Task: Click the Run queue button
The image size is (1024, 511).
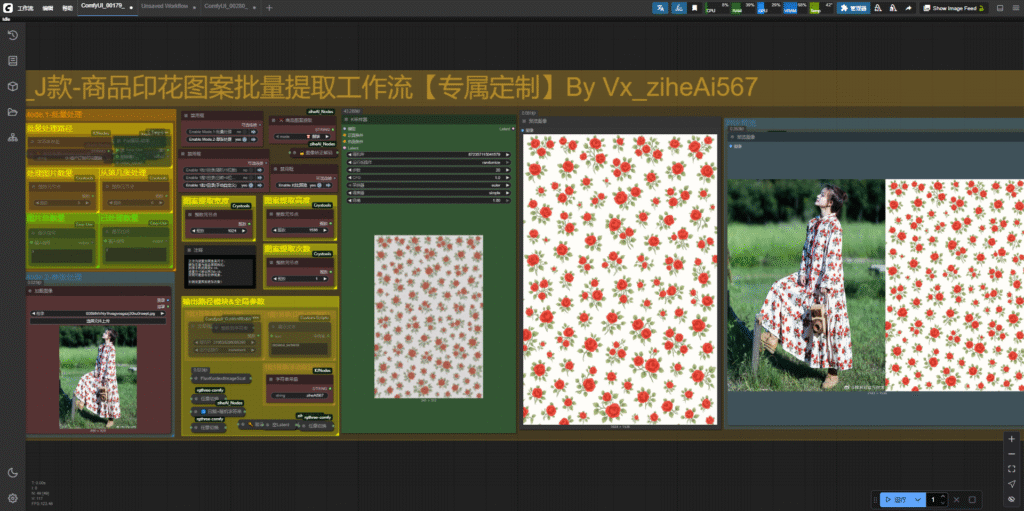Action: [x=896, y=499]
